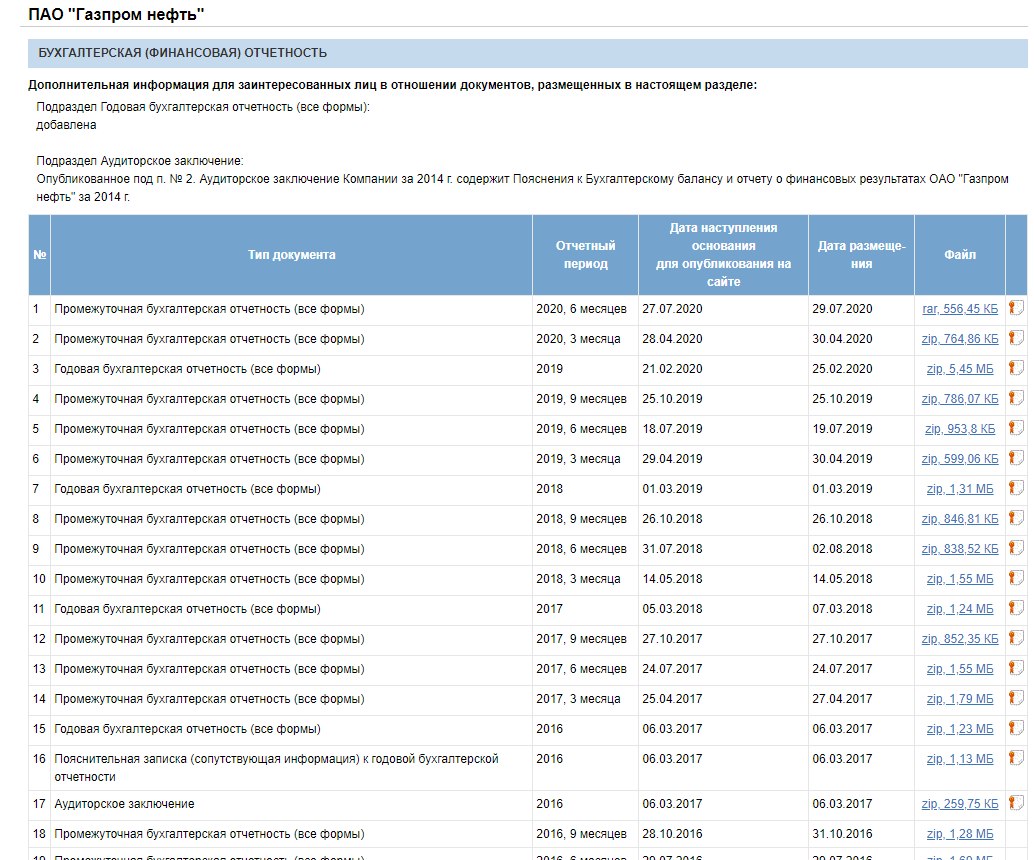The image size is (1034, 860).
Task: Click the Файл column header
Action: (x=959, y=255)
